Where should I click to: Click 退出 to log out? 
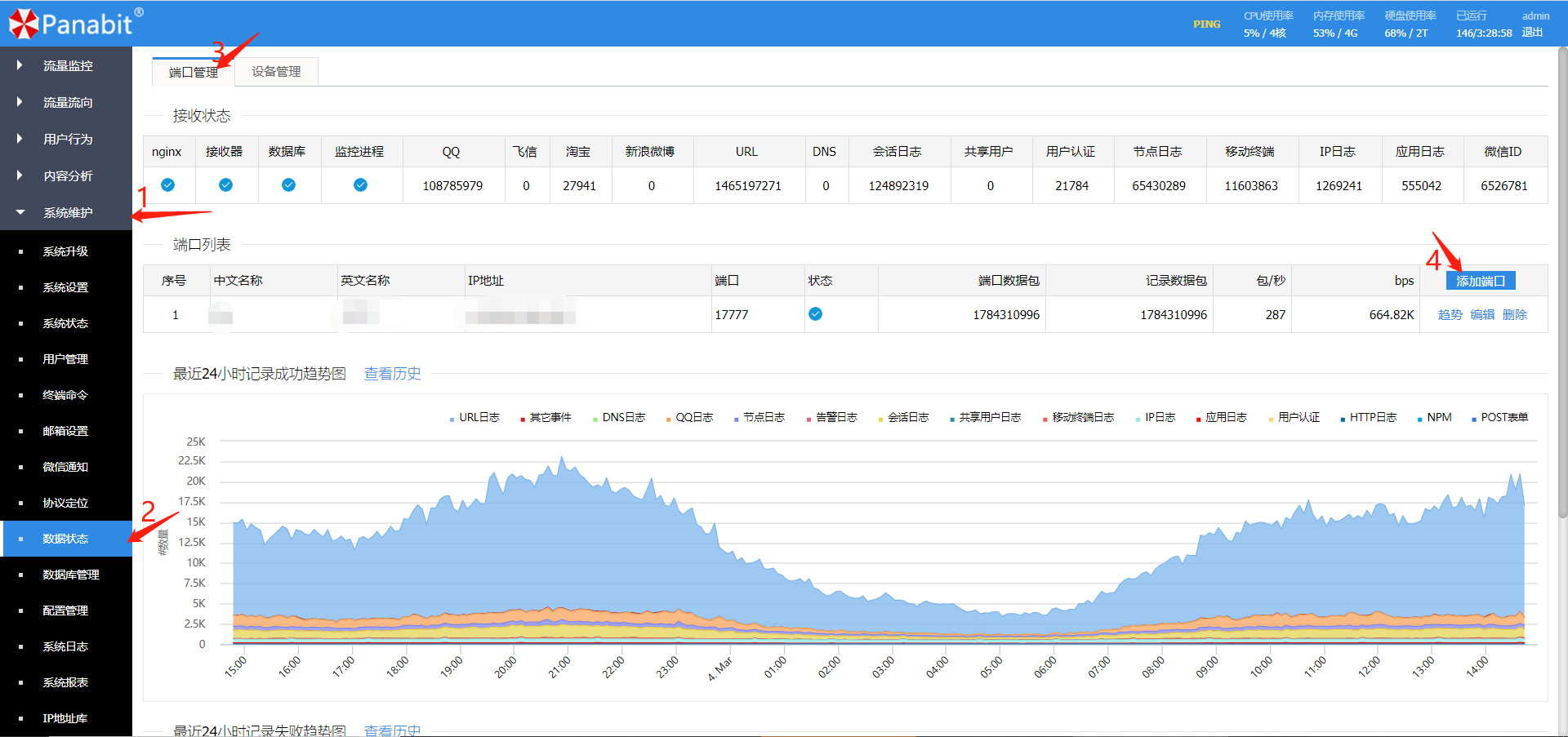1532,33
